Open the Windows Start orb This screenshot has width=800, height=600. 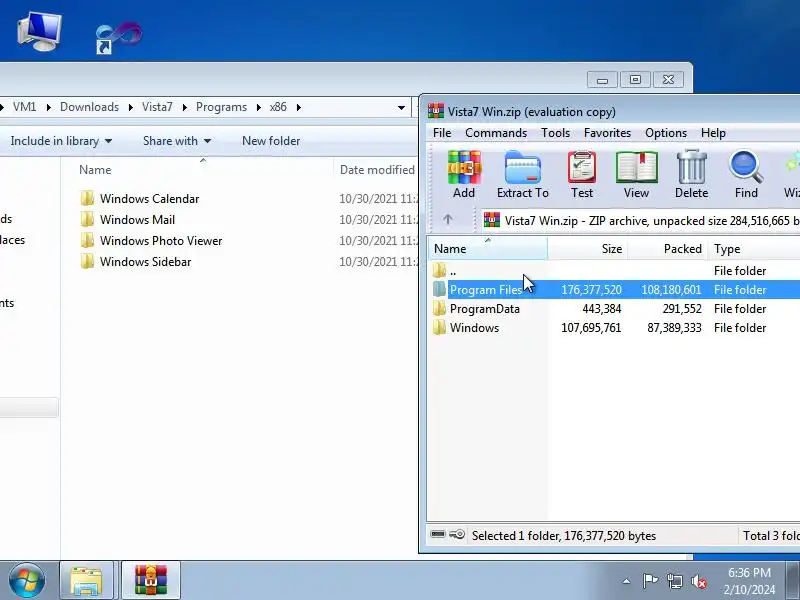(27, 581)
